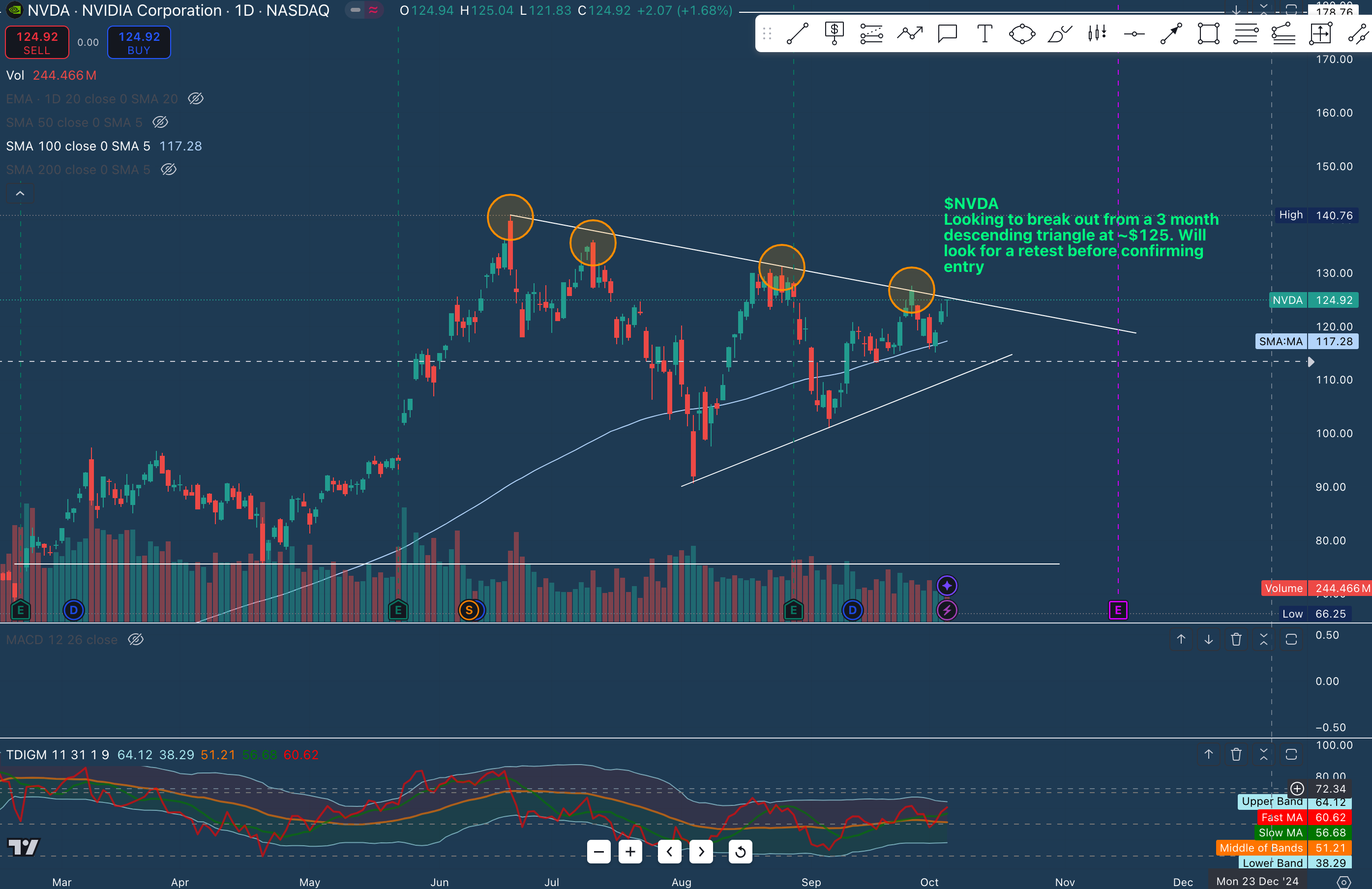Open chart settings gear icon
The height and width of the screenshot is (889, 1372).
pyautogui.click(x=1344, y=882)
